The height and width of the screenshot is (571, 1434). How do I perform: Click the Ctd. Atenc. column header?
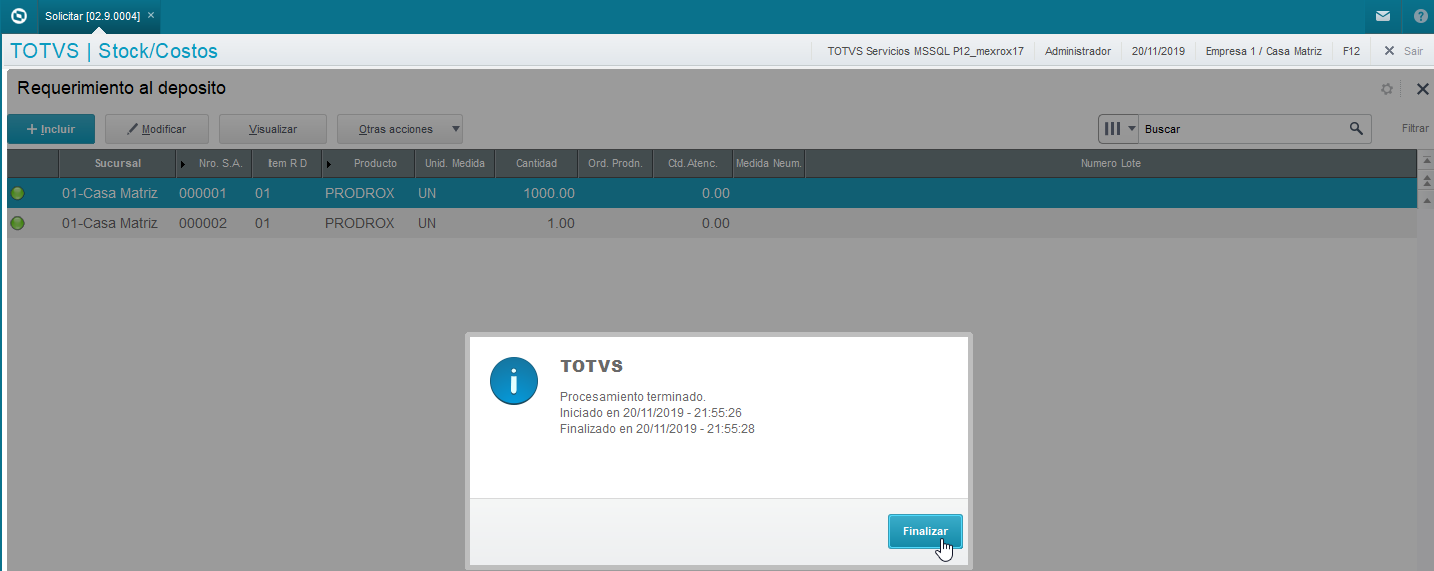(692, 163)
